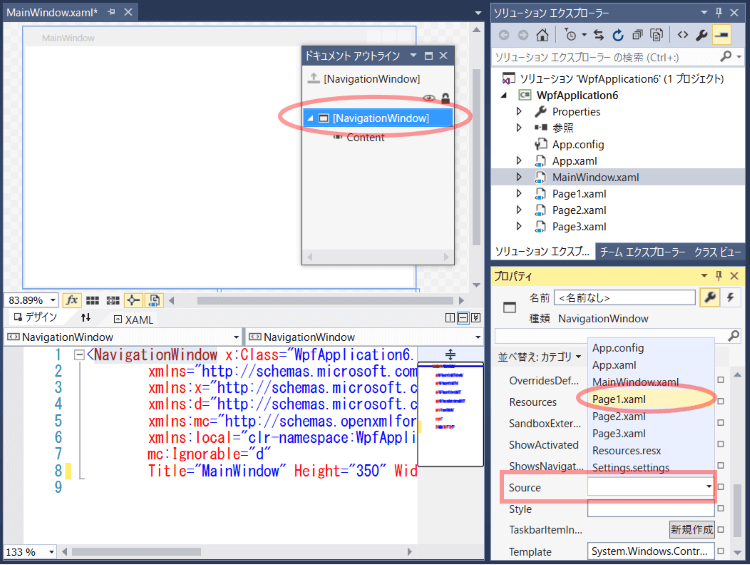Toggle the Preview Selected Items highlighted icon

721,35
